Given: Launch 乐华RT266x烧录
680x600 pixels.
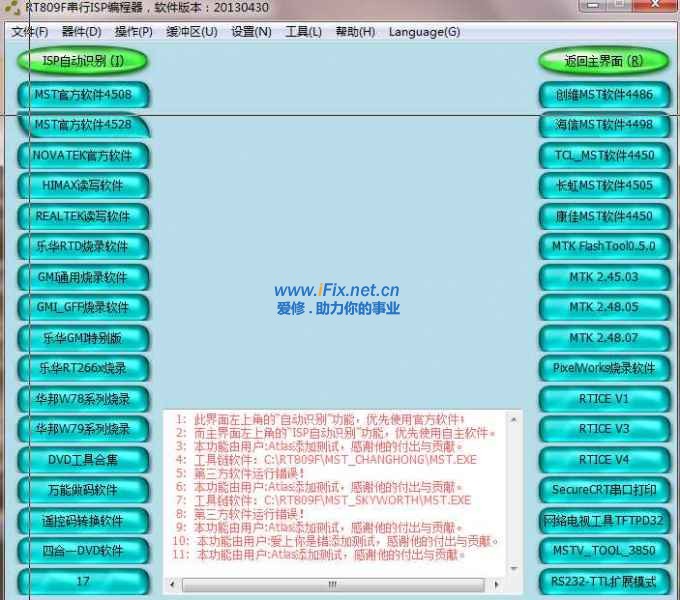Looking at the screenshot, I should (83, 368).
